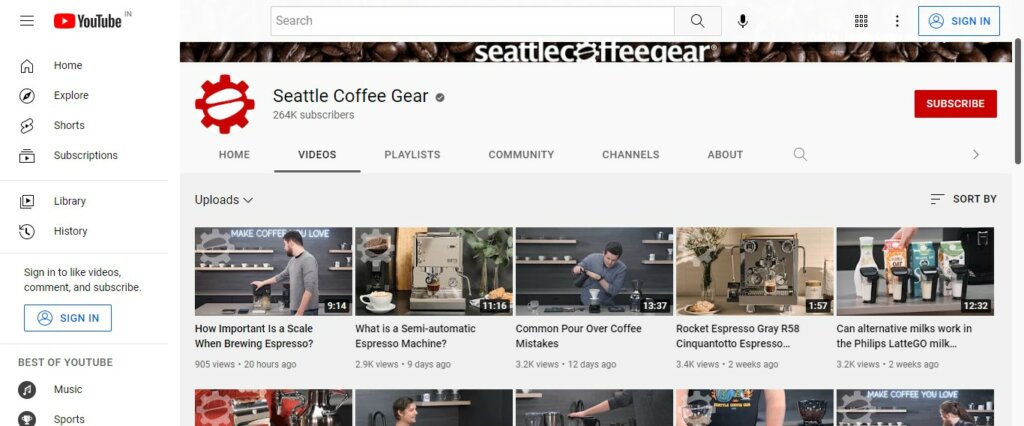Click the Music sidebar icon
This screenshot has height=426, width=1024.
(x=27, y=390)
